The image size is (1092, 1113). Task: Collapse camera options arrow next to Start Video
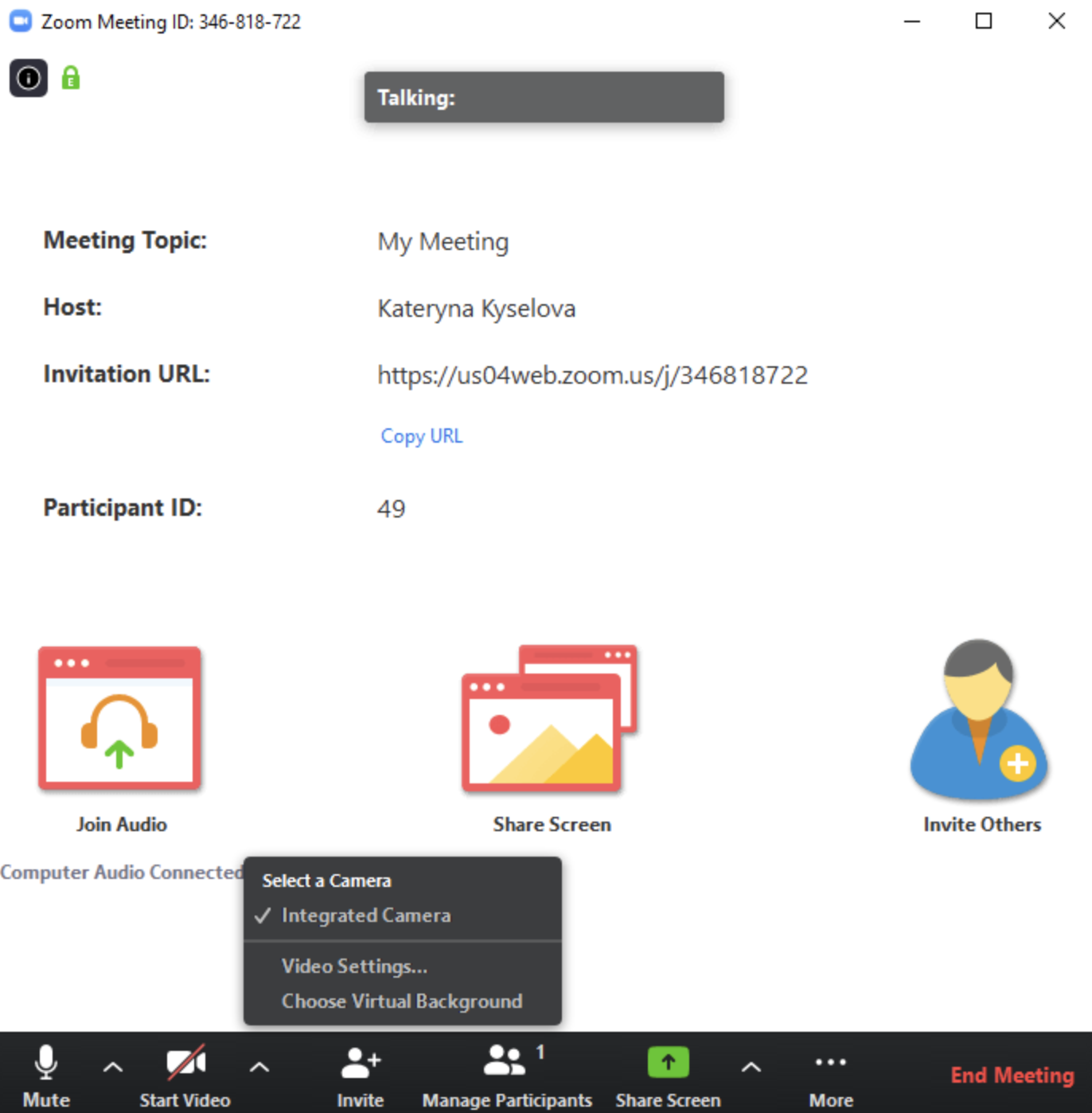pyautogui.click(x=259, y=1067)
